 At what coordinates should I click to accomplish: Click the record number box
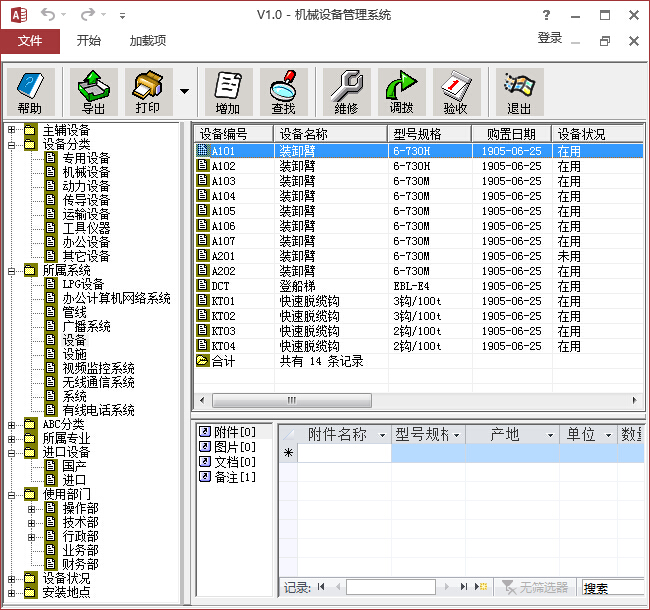tap(391, 587)
